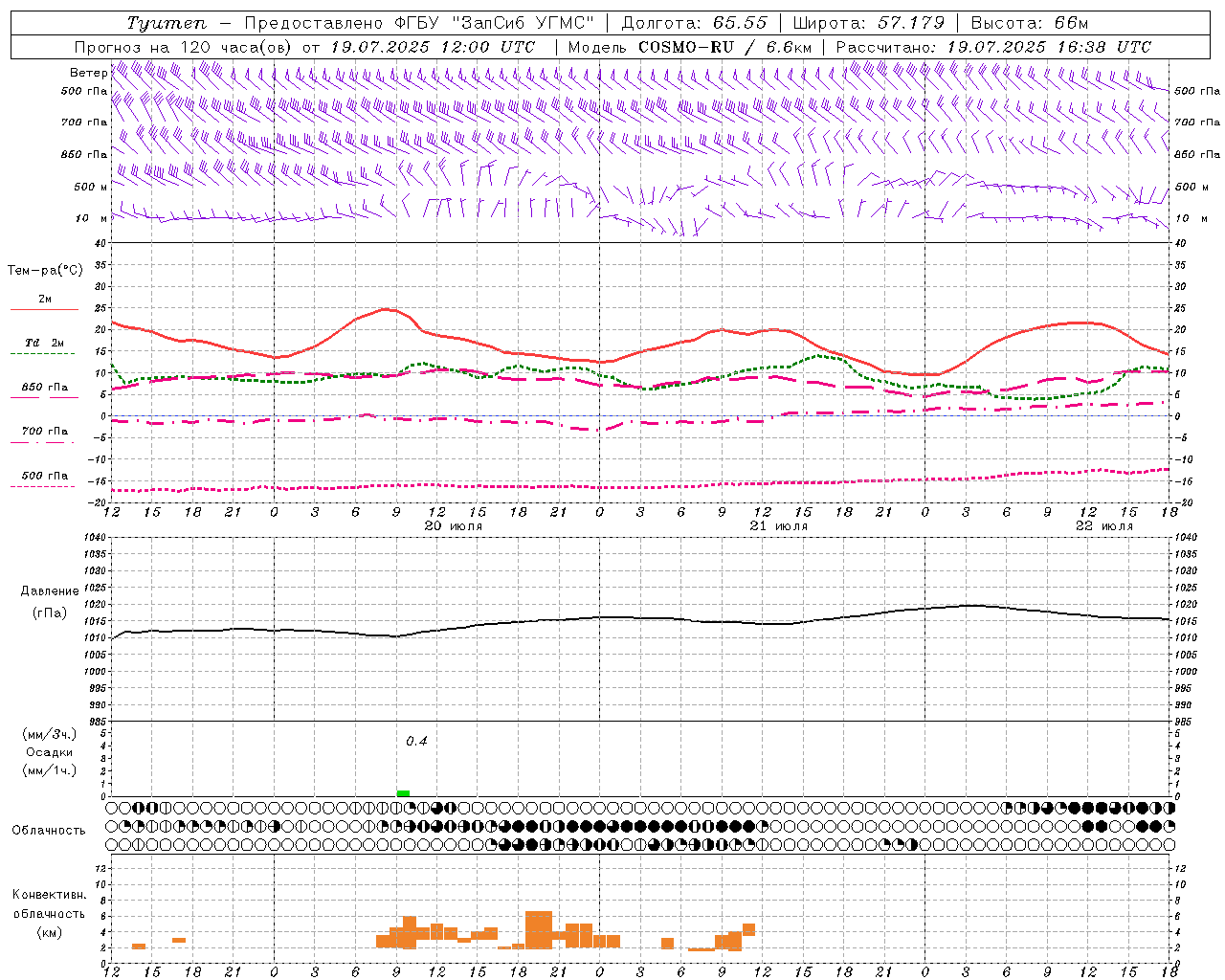Image resolution: width=1225 pixels, height=980 pixels.
Task: Click the forecast length text Прогноз на 120 часа(ов)
Action: click(x=184, y=47)
